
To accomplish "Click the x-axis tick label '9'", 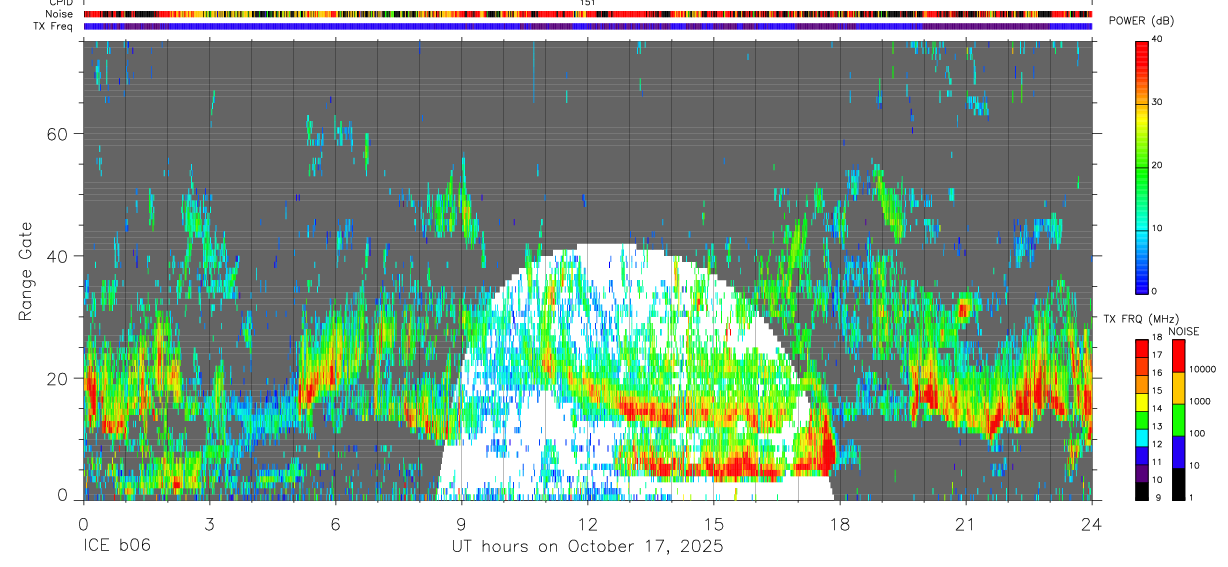I will pos(461,523).
